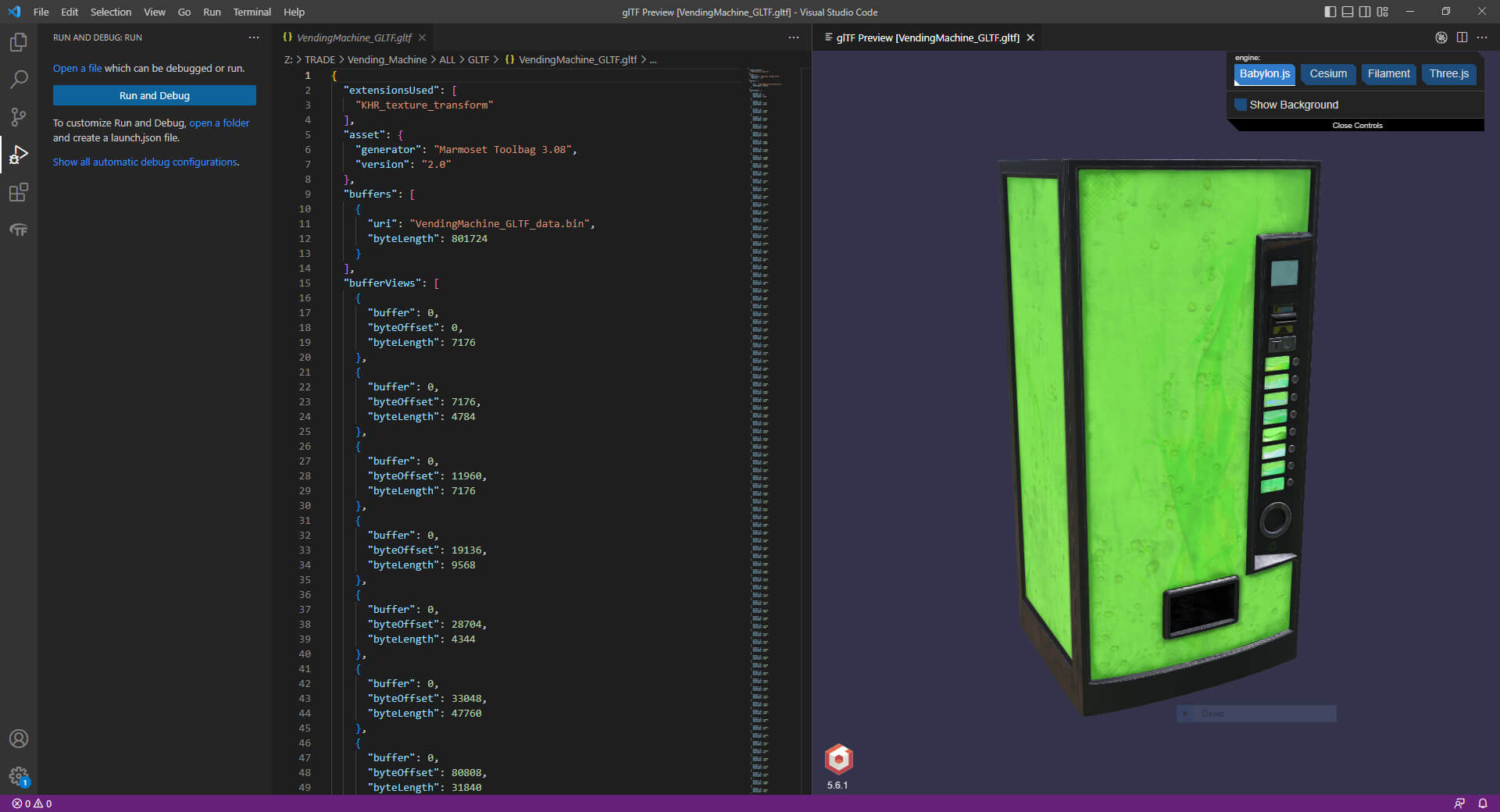Open the Manage gear icon

click(x=19, y=776)
